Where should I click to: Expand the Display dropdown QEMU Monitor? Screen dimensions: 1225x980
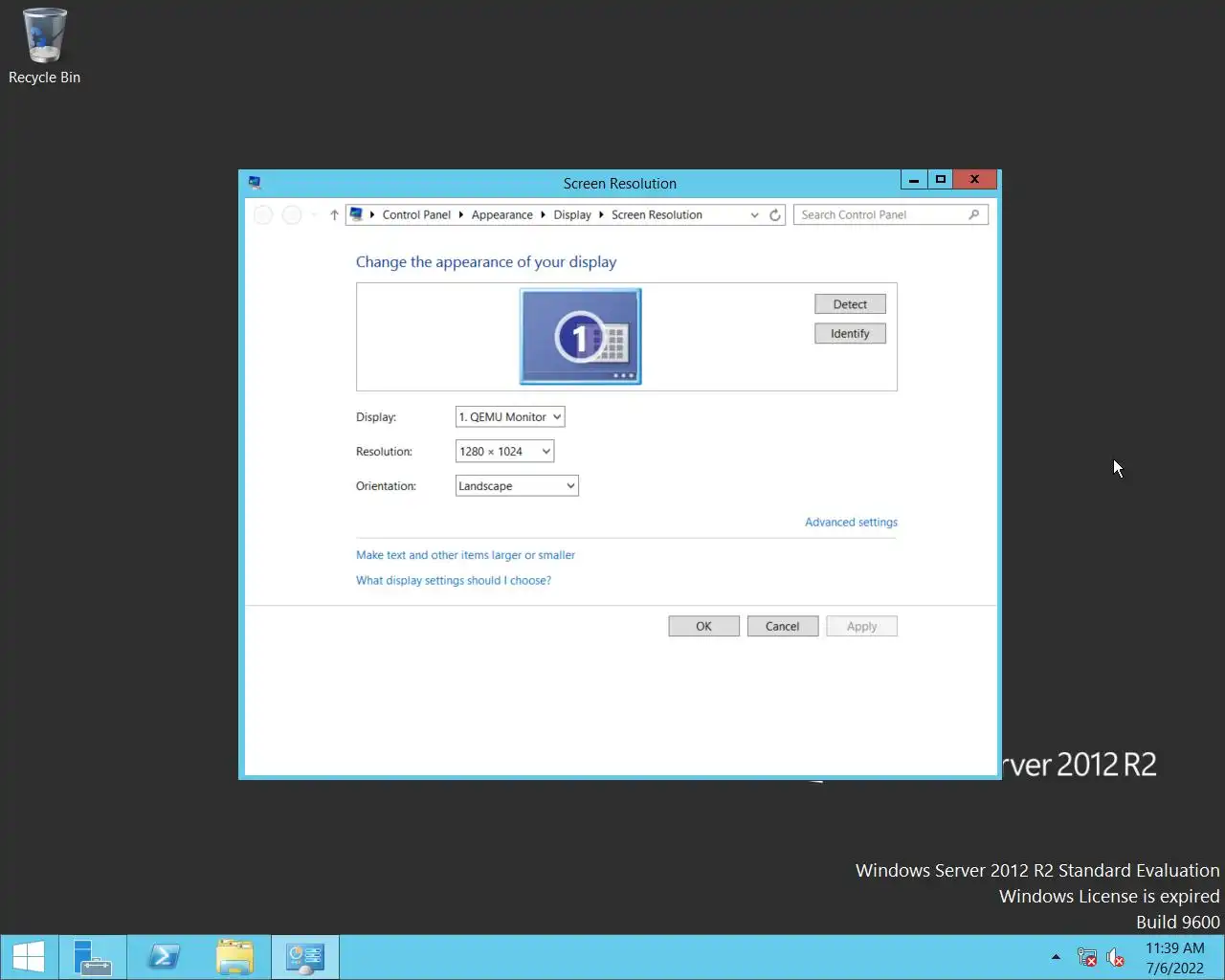pos(510,417)
